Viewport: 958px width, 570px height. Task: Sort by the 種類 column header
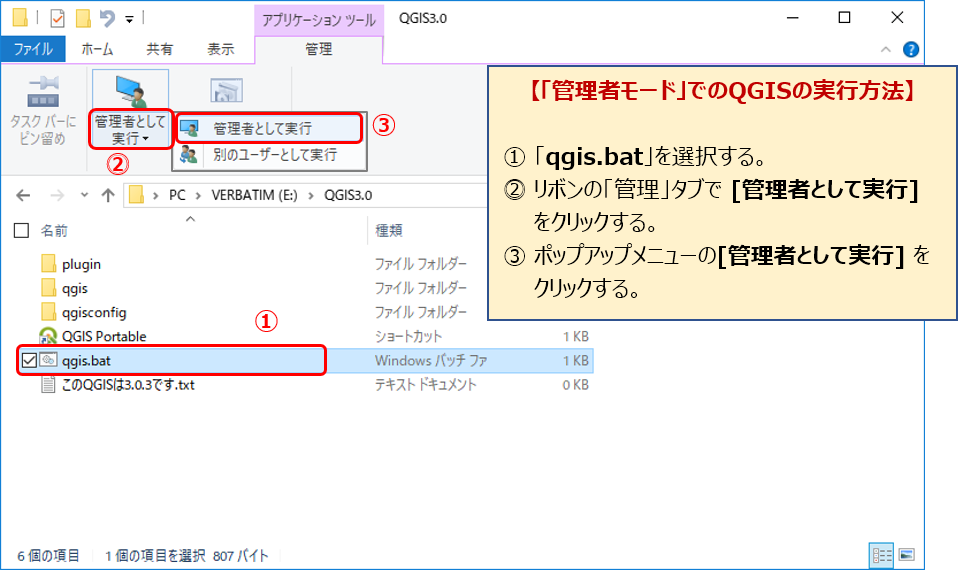click(x=389, y=231)
